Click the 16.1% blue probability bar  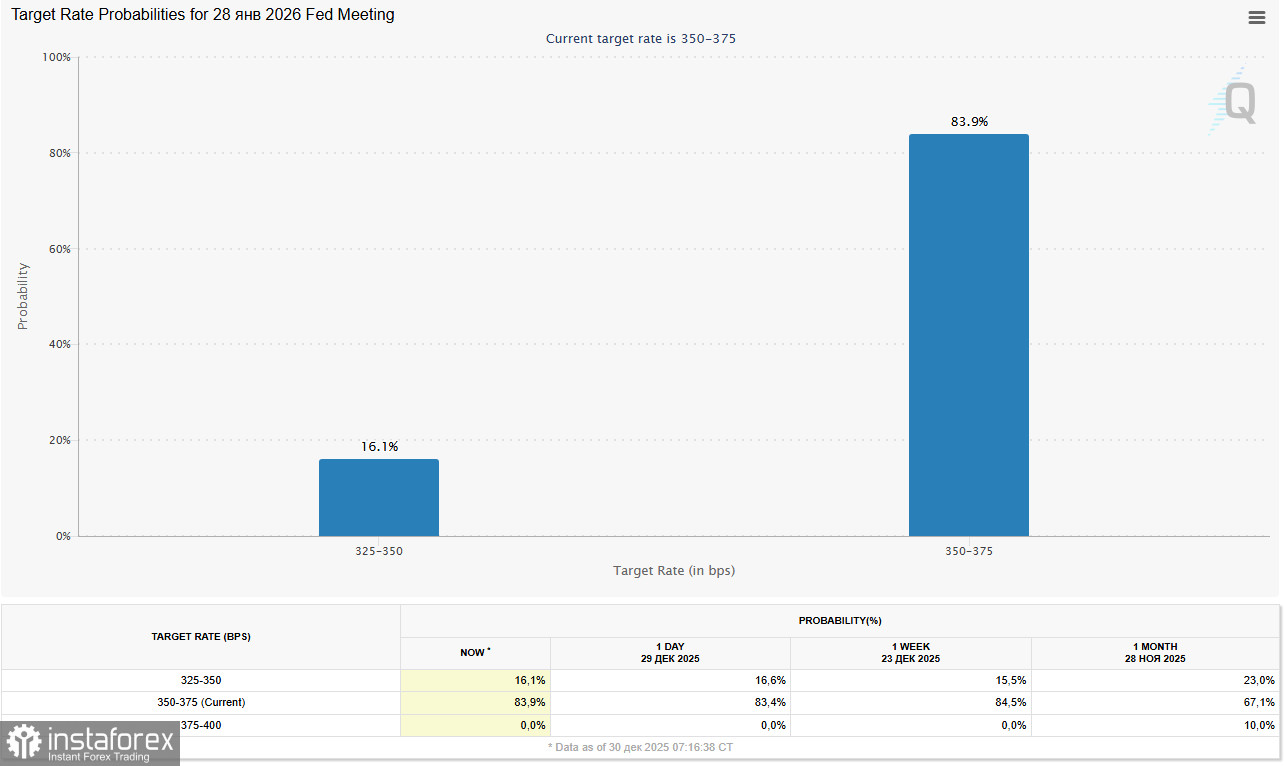pyautogui.click(x=378, y=497)
